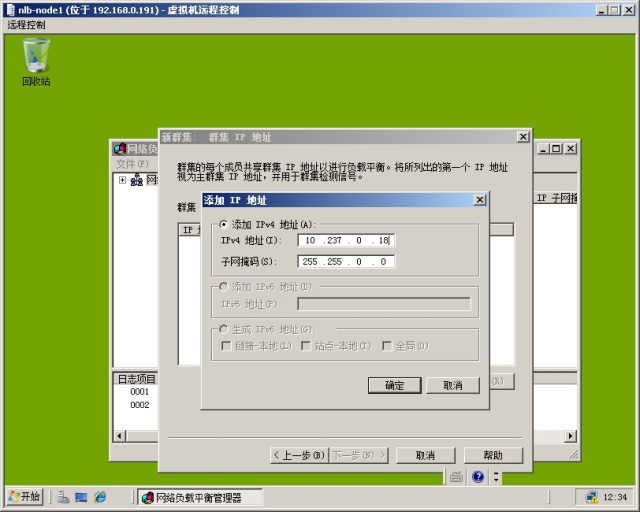Image resolution: width=640 pixels, height=512 pixels.
Task: Open the language bar options arrow
Action: (495, 477)
